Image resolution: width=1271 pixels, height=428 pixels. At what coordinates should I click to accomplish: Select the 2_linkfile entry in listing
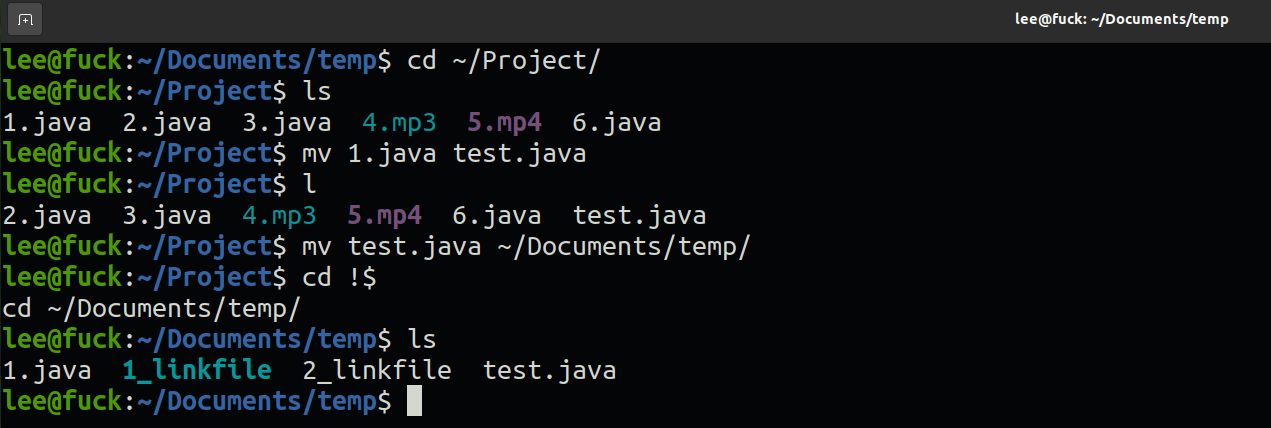[x=377, y=371]
